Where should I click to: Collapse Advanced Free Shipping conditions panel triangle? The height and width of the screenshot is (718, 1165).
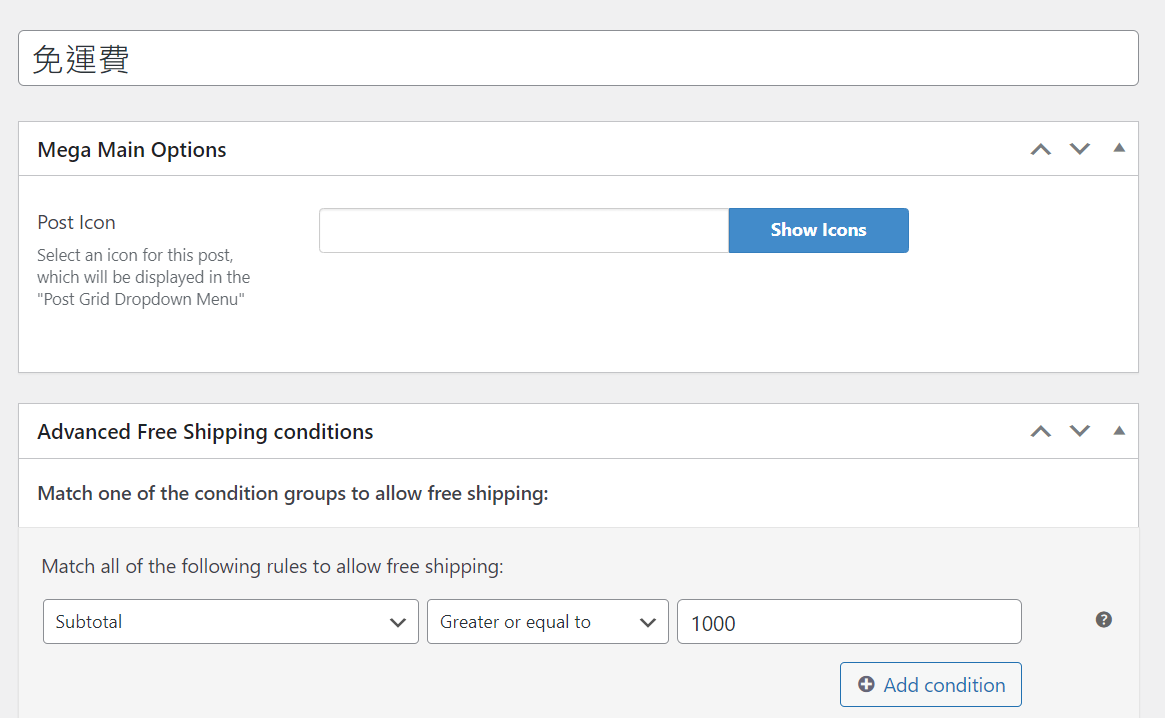click(1119, 430)
